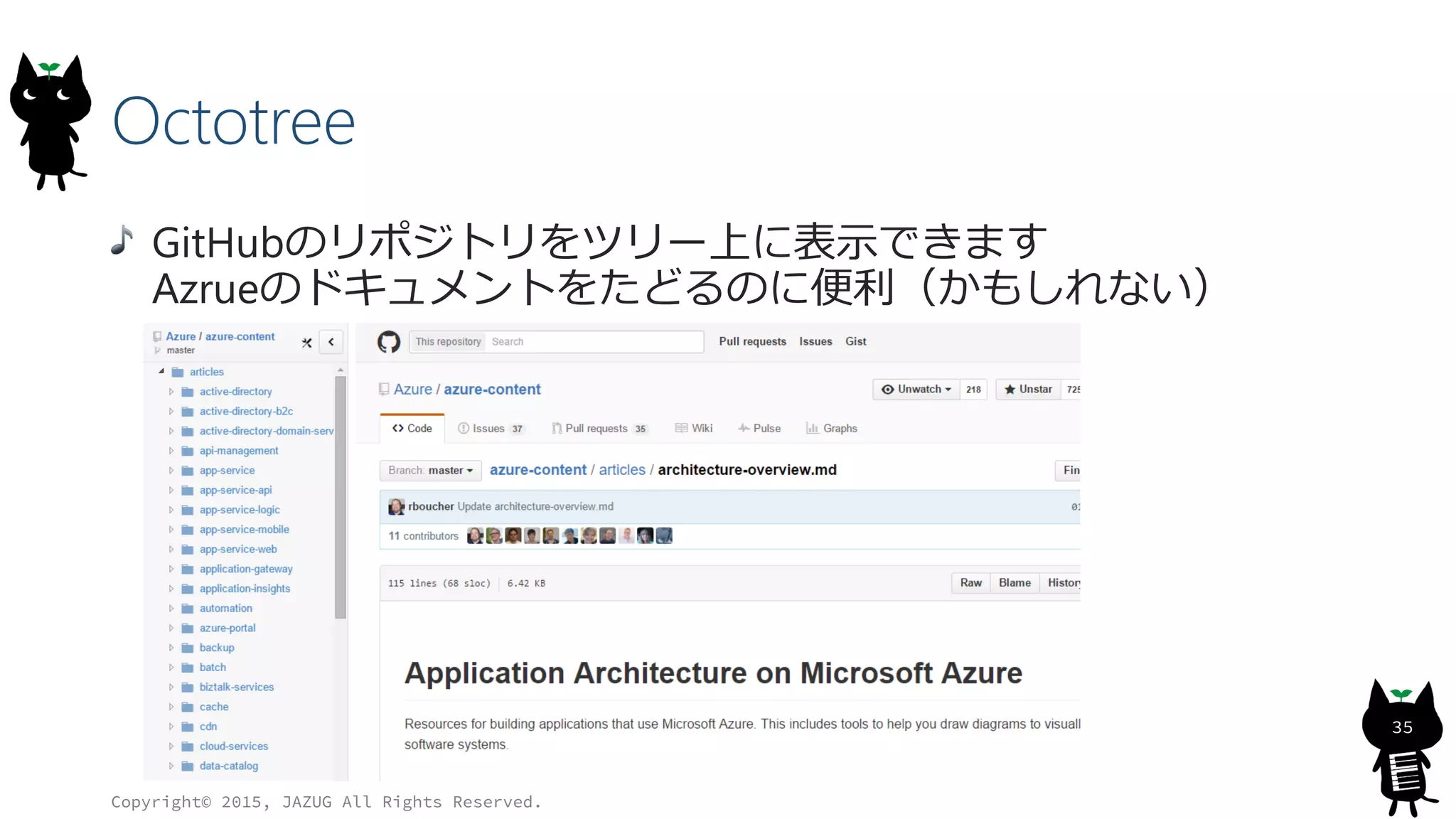Viewport: 1456px width, 819px height.
Task: Expand the cloud-services folder
Action: click(171, 746)
